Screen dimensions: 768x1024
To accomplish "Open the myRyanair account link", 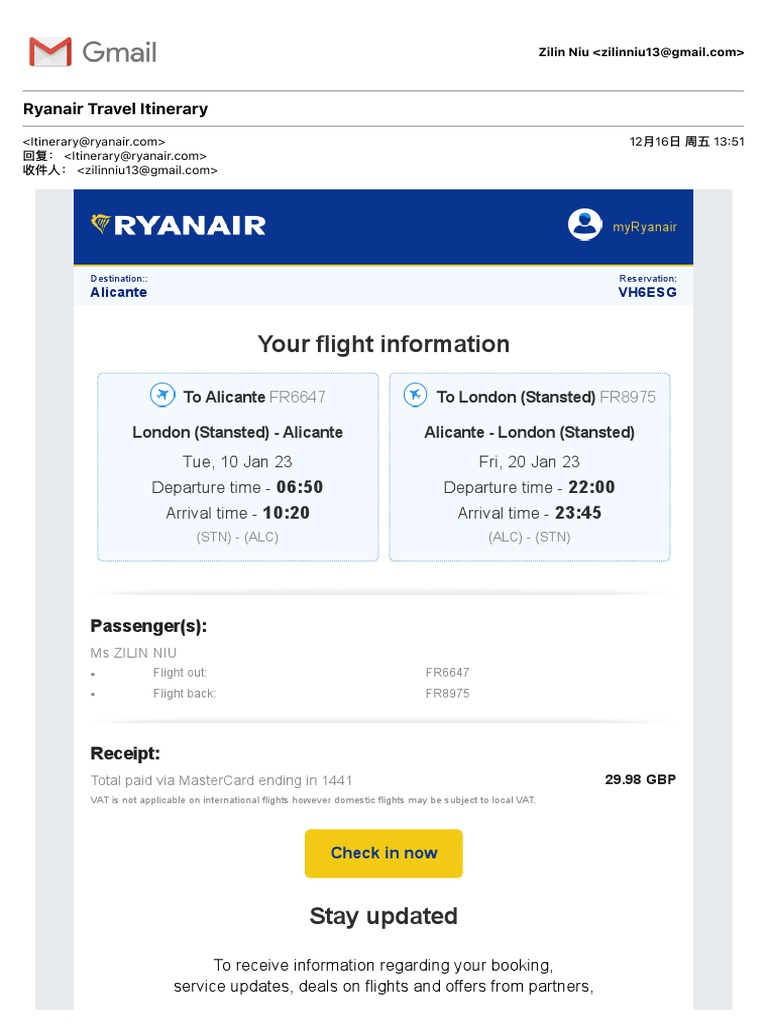I will 645,227.
